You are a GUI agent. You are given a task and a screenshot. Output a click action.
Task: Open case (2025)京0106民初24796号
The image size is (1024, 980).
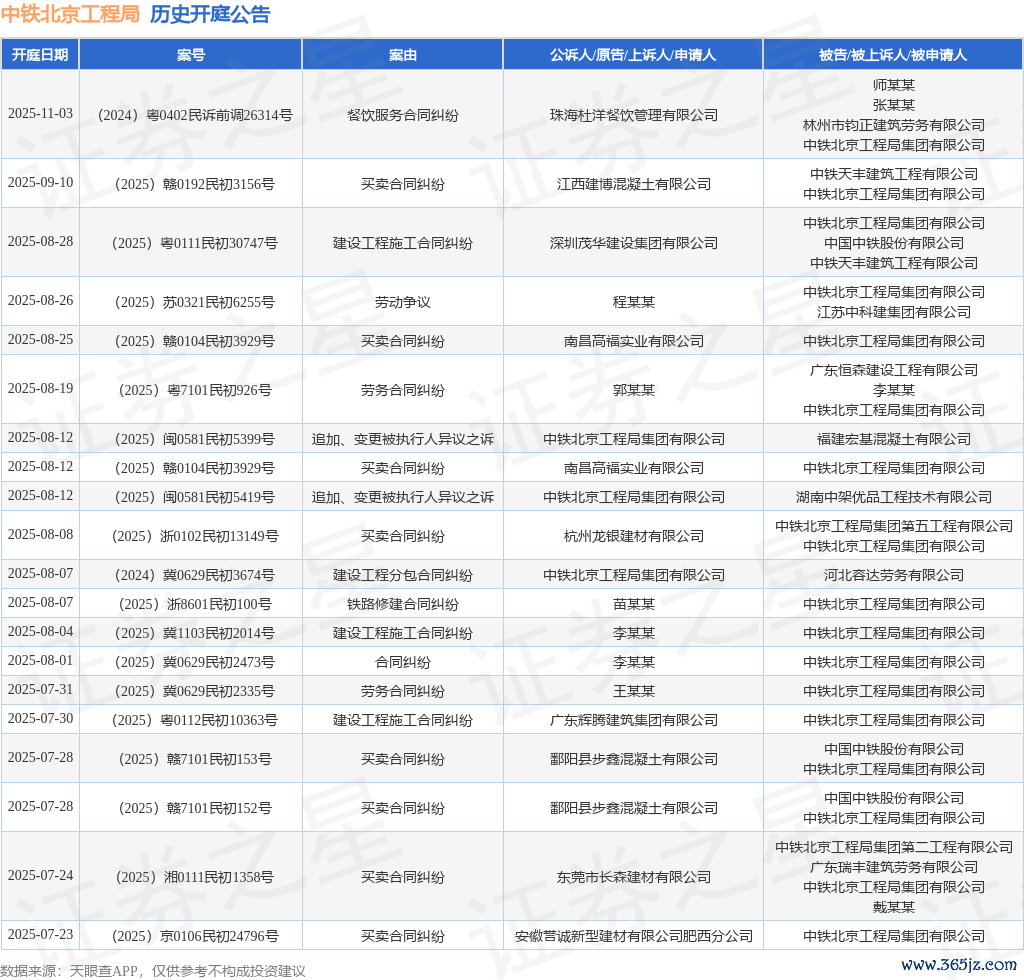click(x=193, y=936)
